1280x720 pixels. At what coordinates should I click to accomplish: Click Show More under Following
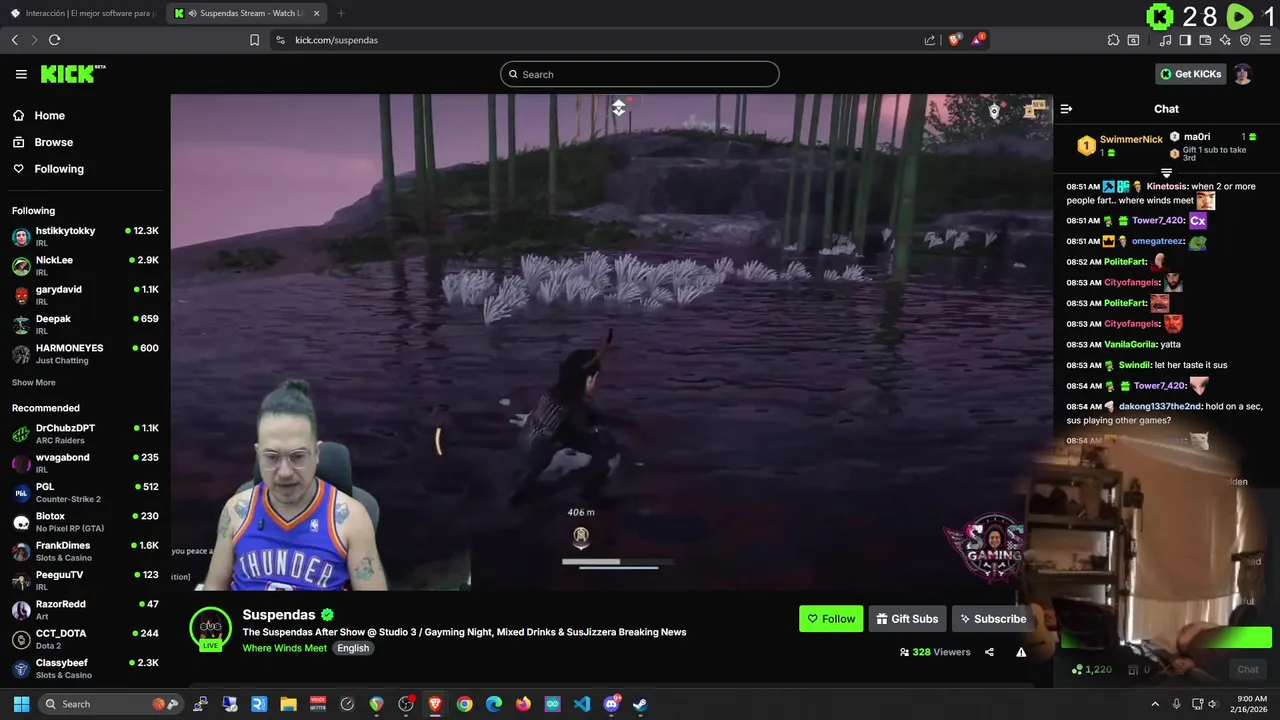coord(33,383)
